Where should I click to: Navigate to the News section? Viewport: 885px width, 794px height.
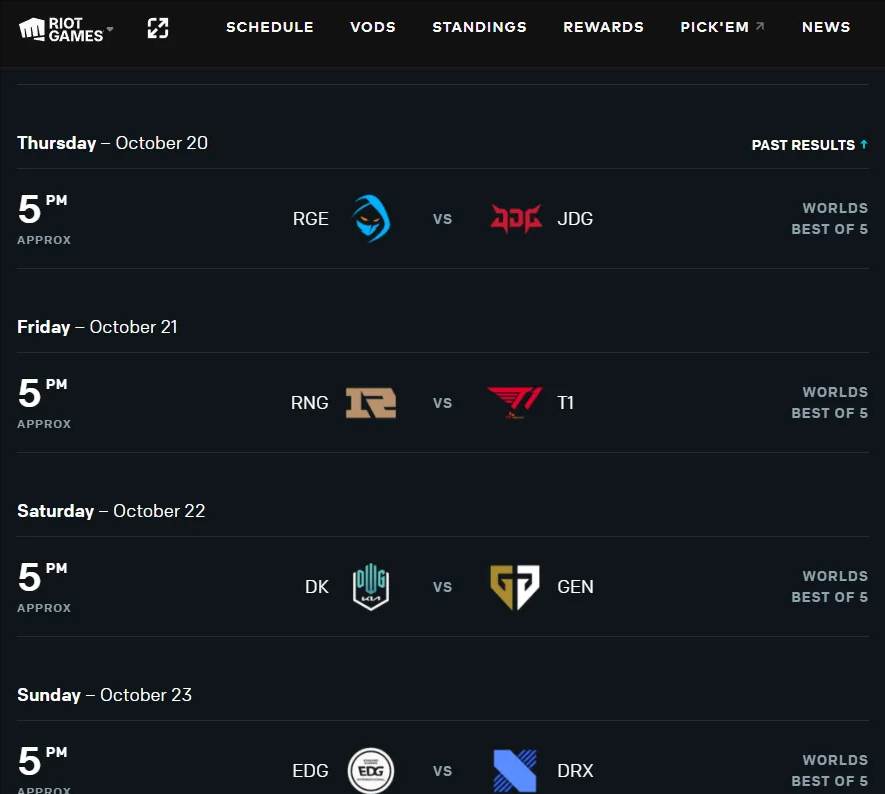(x=826, y=27)
